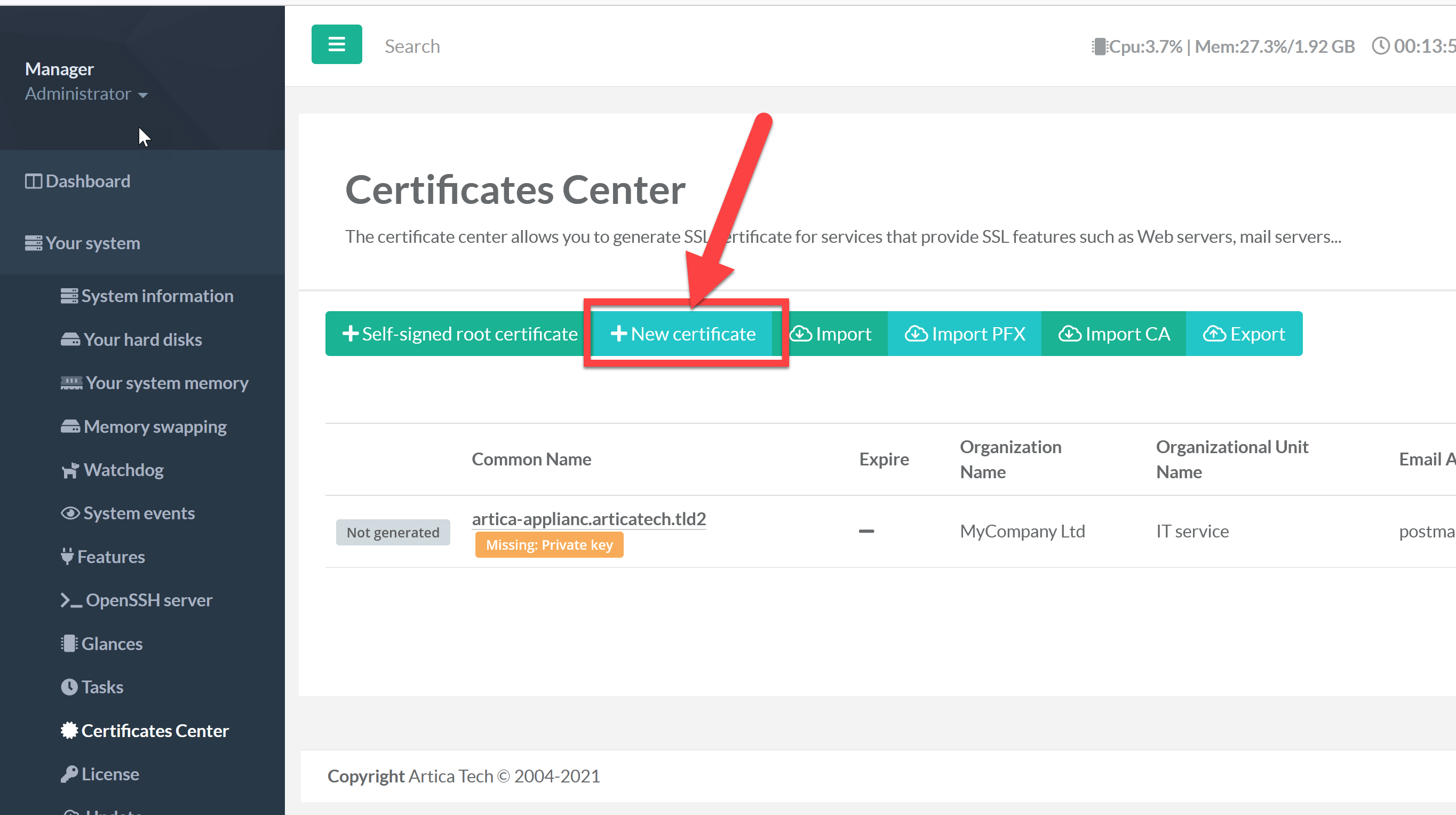Open Features plug menu item
The width and height of the screenshot is (1456, 815).
click(111, 557)
